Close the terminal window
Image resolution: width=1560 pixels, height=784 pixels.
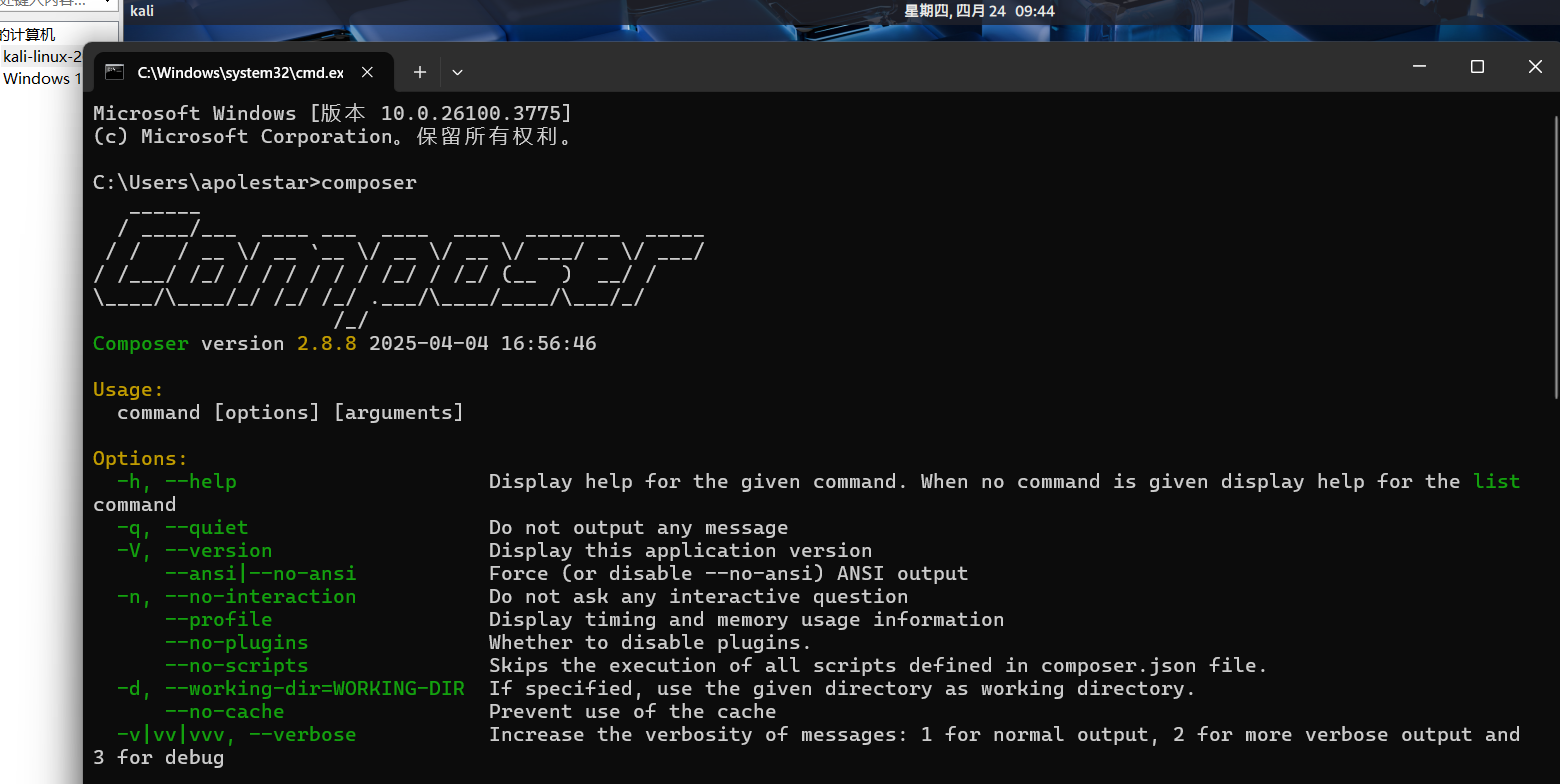[x=1535, y=67]
